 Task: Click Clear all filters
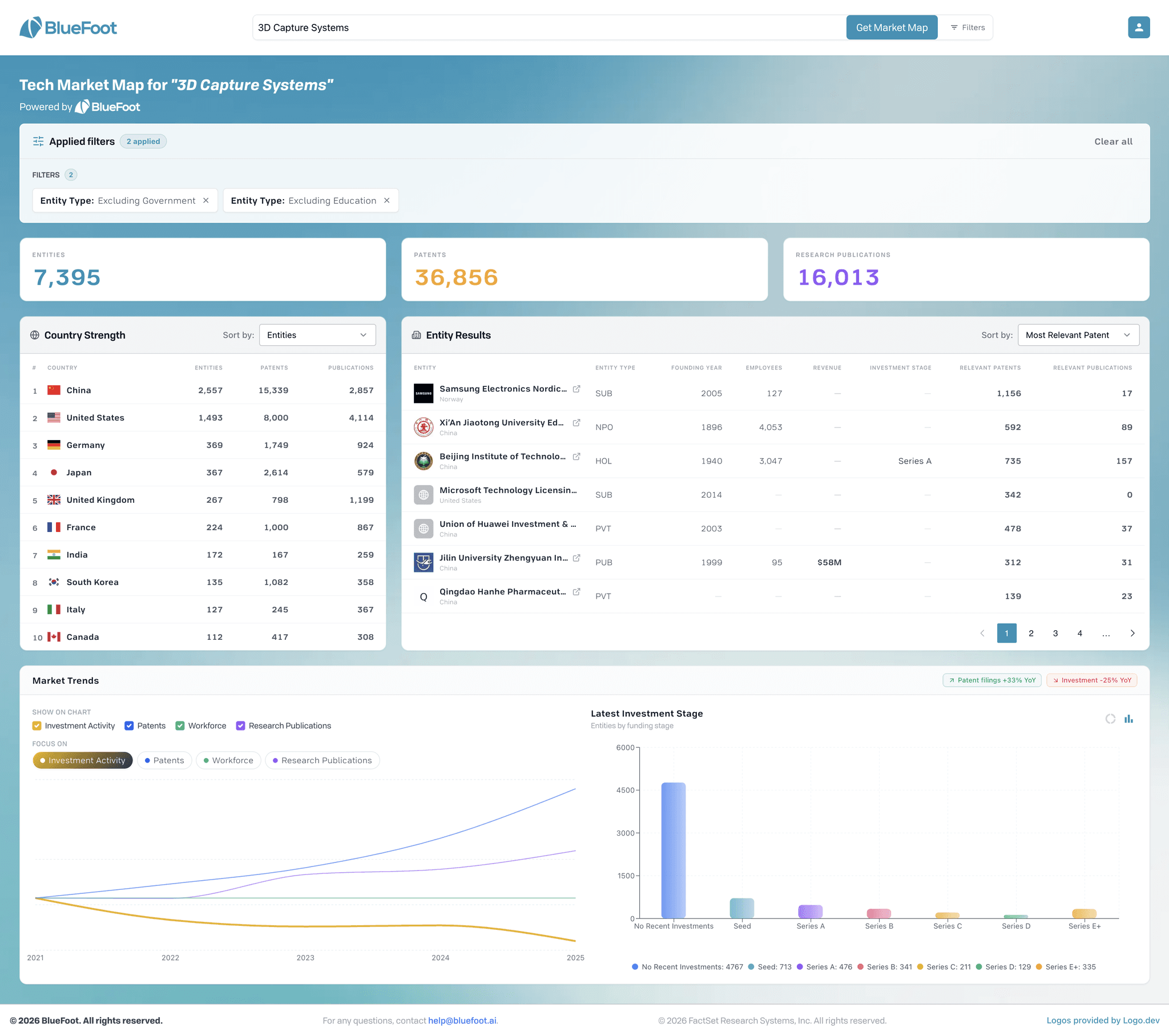coord(1112,142)
